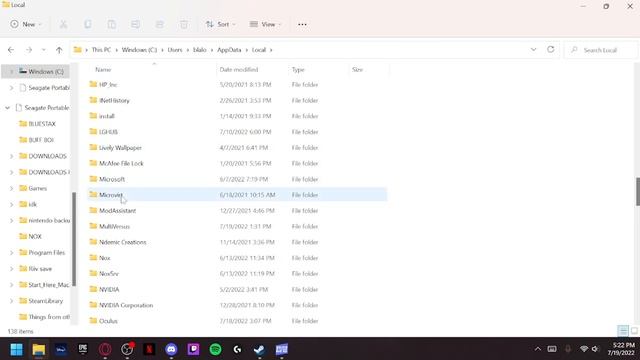Open BLUESTAX folder in sidebar

pyautogui.click(x=38, y=124)
